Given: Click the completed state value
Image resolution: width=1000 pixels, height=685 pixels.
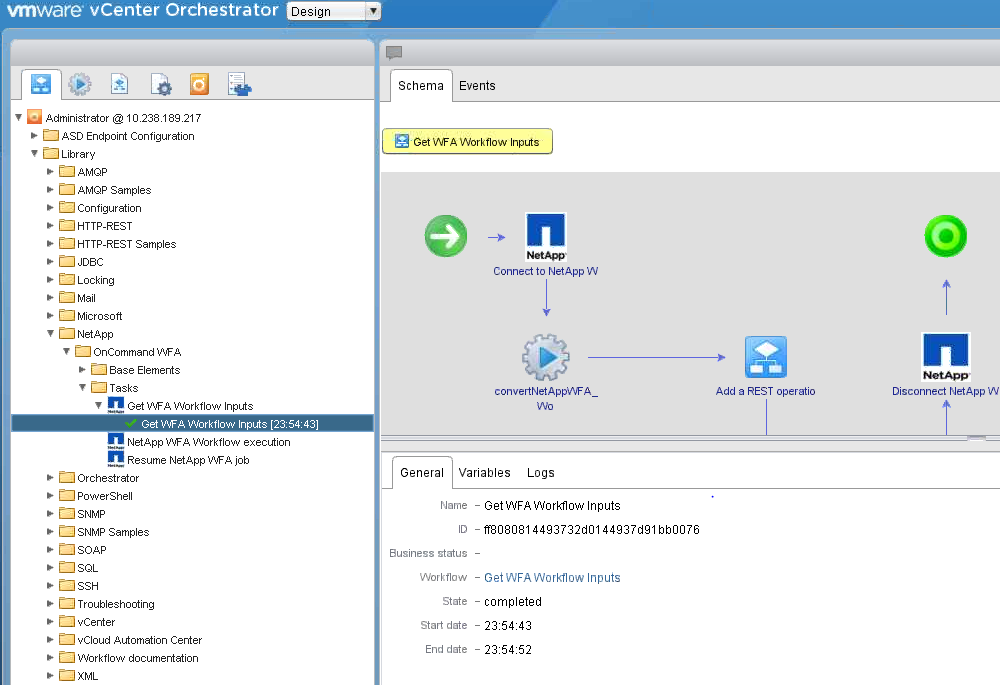Looking at the screenshot, I should (513, 601).
